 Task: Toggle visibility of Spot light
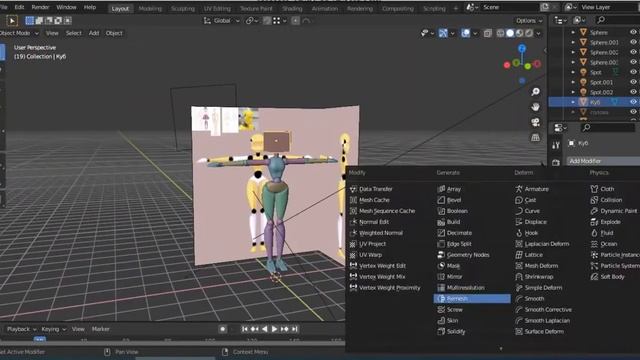click(633, 72)
